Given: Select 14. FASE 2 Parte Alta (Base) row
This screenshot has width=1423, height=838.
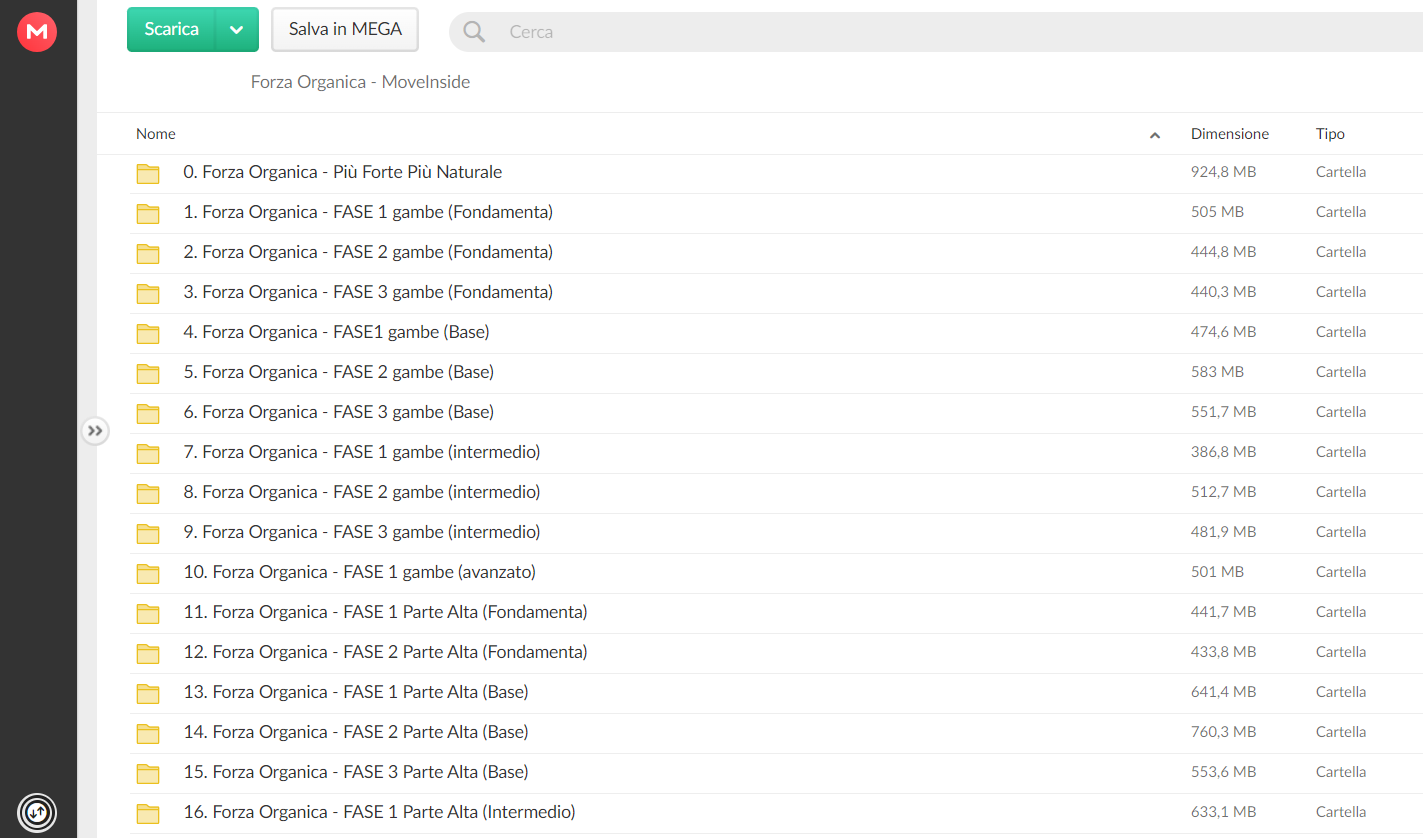Looking at the screenshot, I should [776, 733].
